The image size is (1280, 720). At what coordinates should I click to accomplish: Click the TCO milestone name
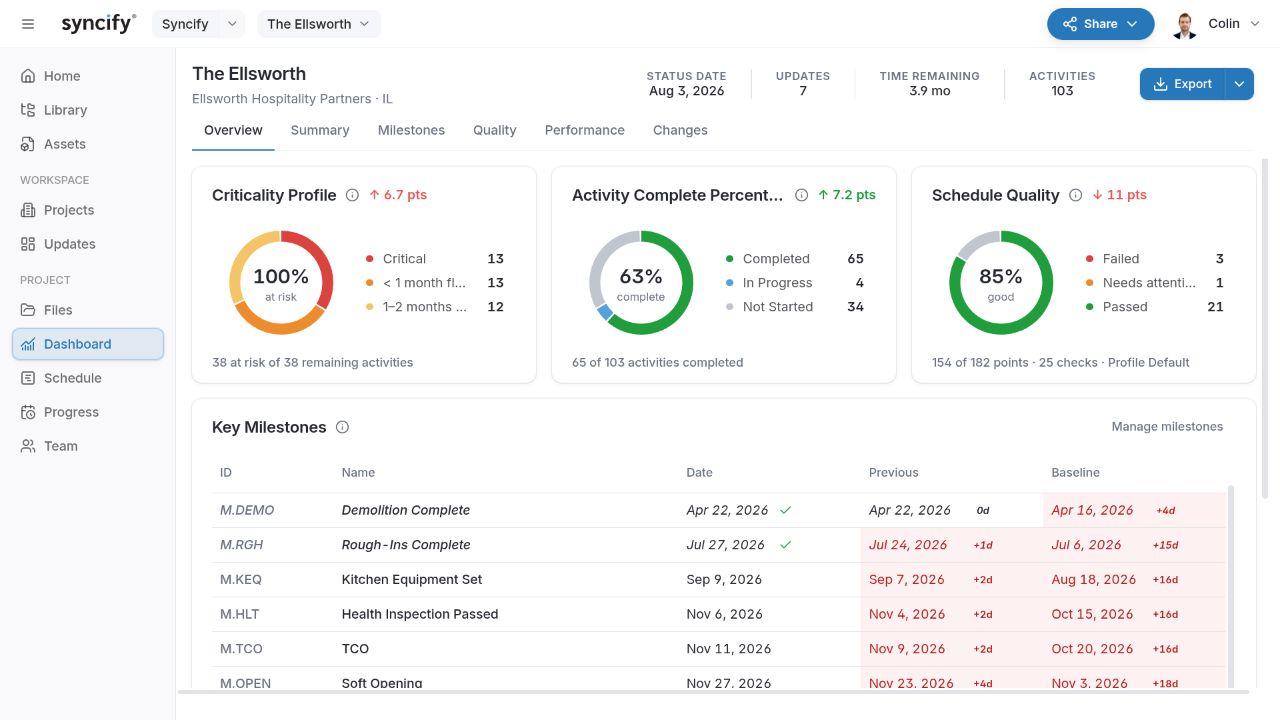355,649
